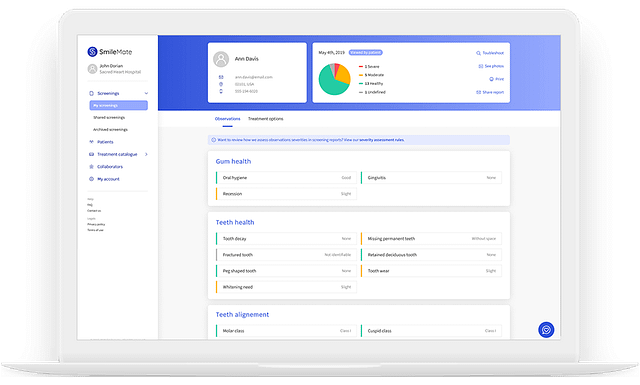Click the green Healthy pie chart slice
The width and height of the screenshot is (640, 385).
(331, 83)
